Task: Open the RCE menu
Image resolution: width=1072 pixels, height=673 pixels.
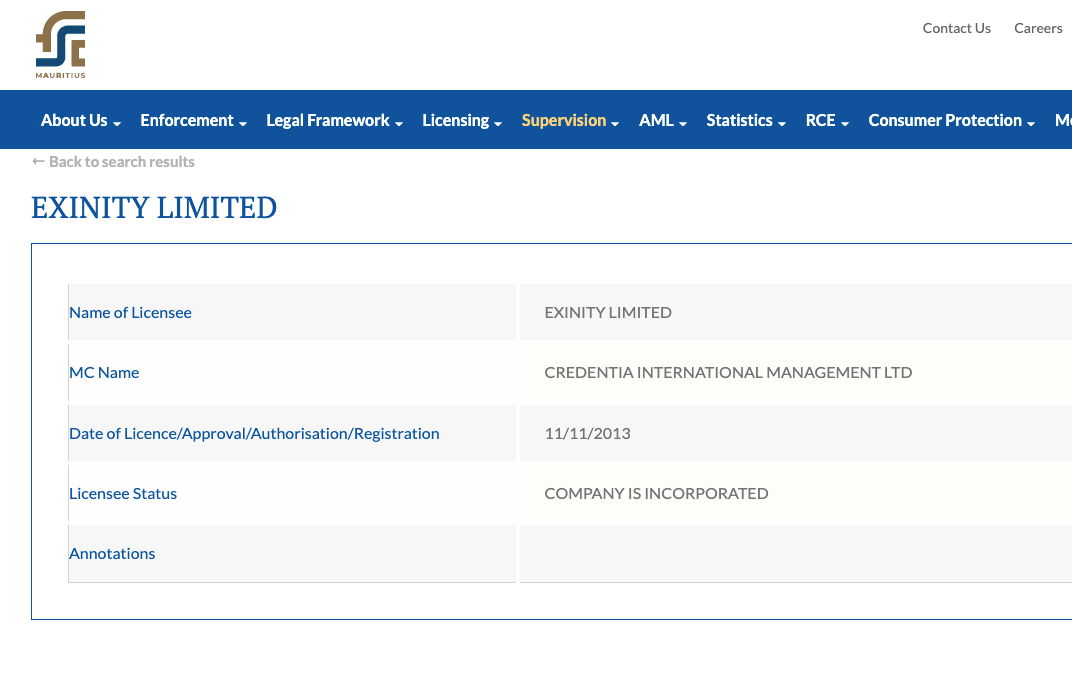Action: click(827, 120)
